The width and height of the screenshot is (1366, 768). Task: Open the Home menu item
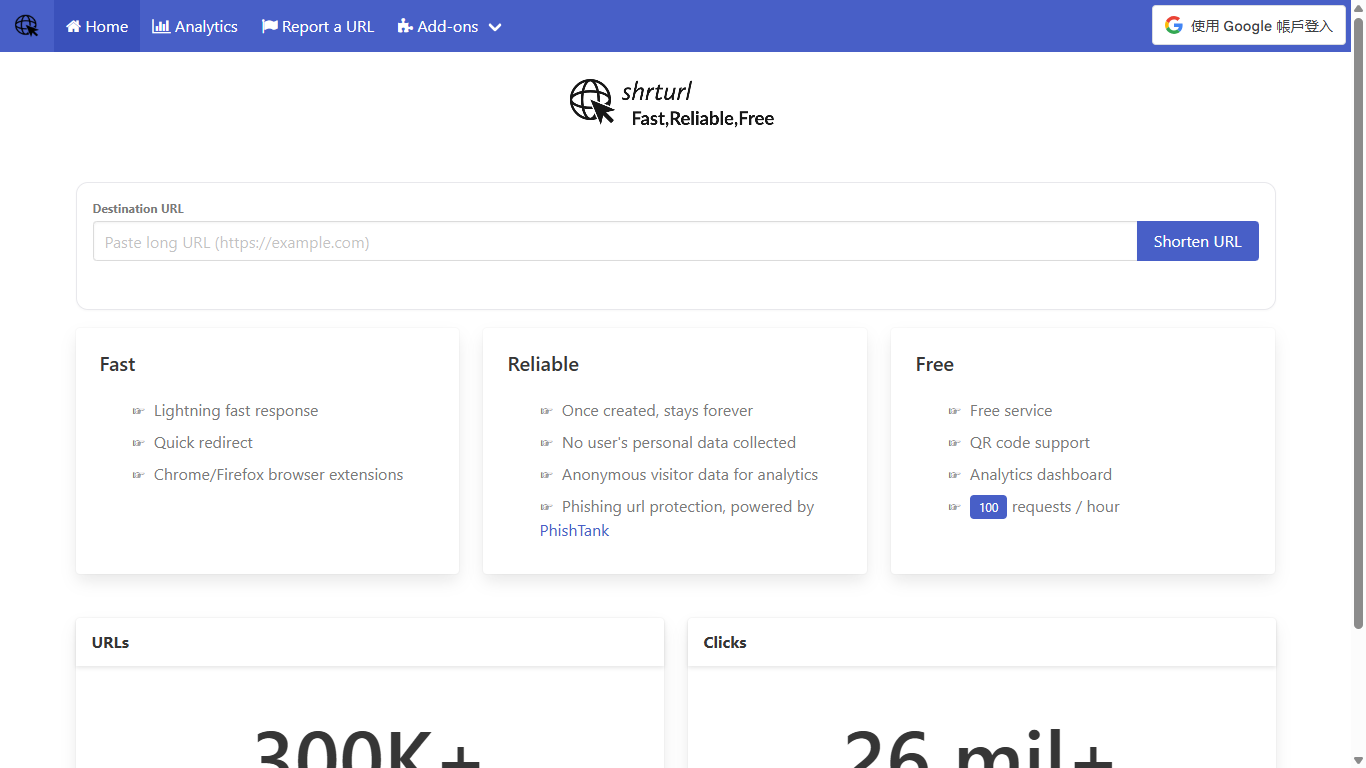tap(97, 26)
